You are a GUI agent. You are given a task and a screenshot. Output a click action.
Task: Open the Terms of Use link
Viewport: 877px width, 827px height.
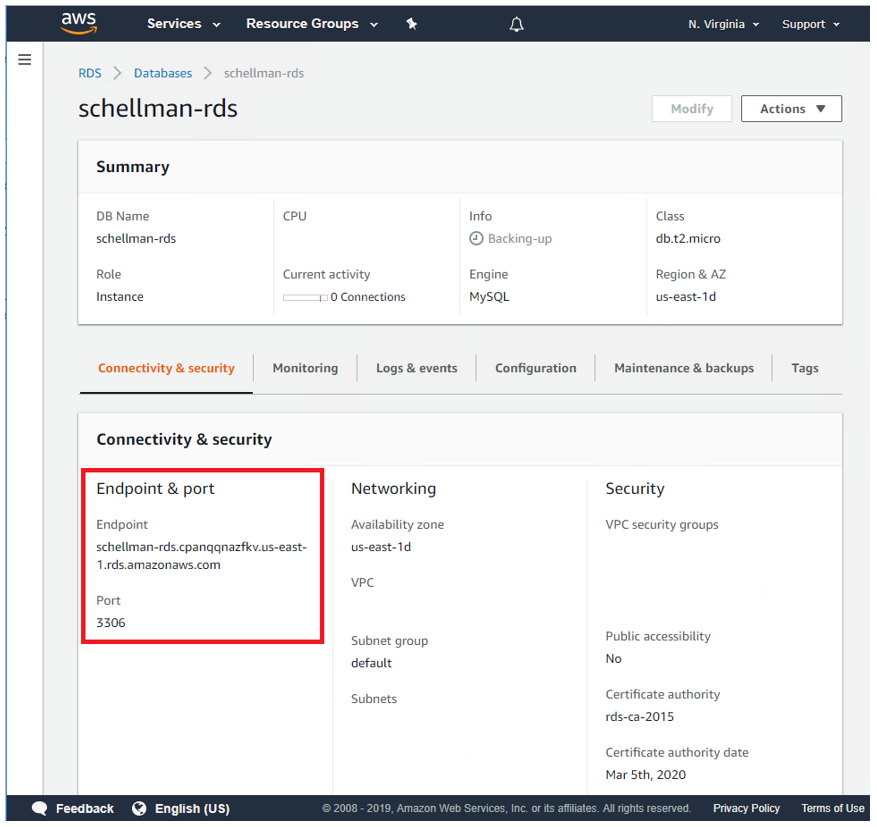[833, 809]
